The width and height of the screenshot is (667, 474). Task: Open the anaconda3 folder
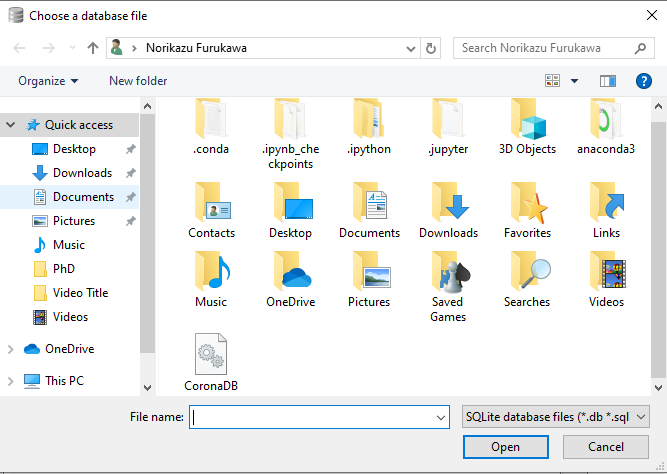pyautogui.click(x=606, y=127)
